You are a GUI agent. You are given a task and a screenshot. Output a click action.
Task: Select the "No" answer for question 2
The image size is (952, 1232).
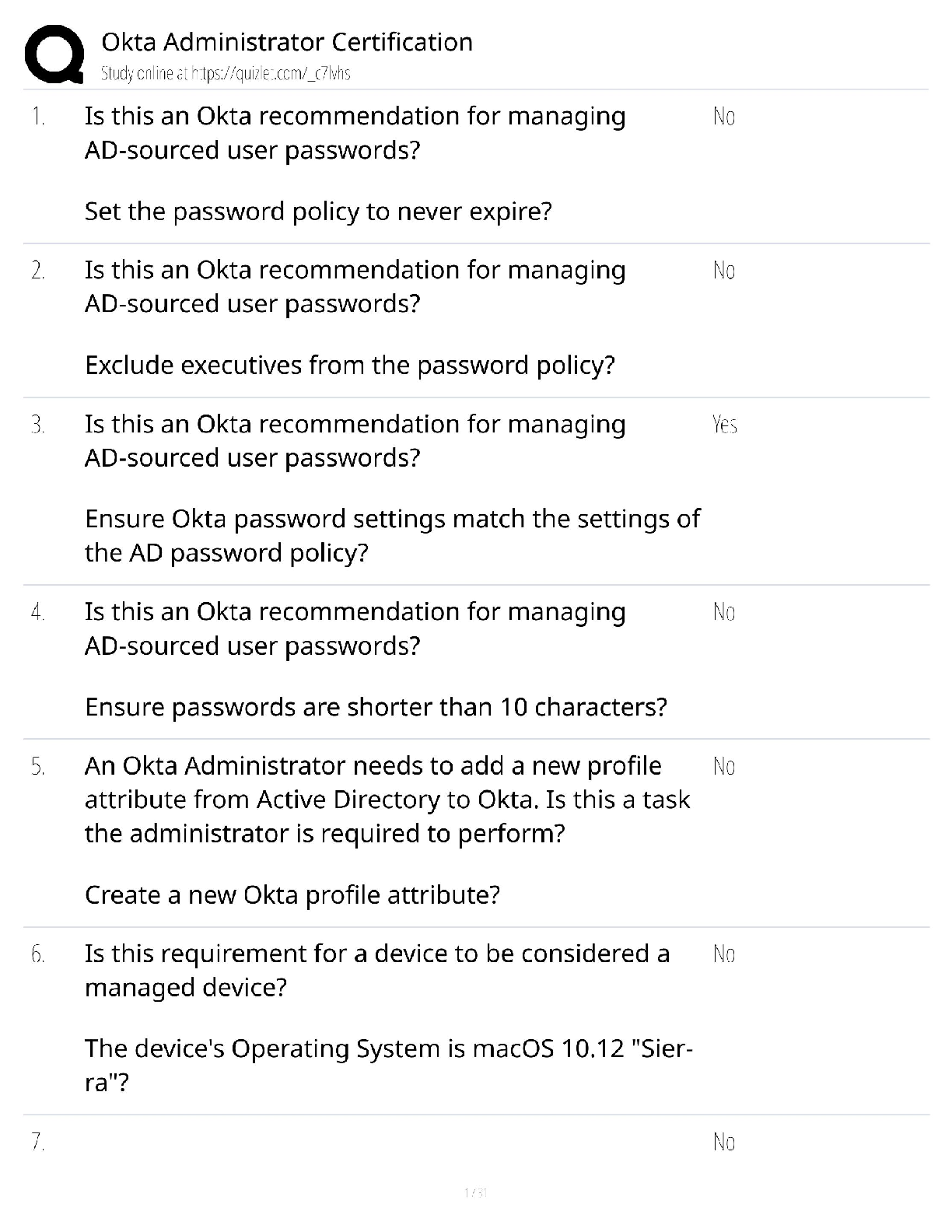[x=723, y=271]
